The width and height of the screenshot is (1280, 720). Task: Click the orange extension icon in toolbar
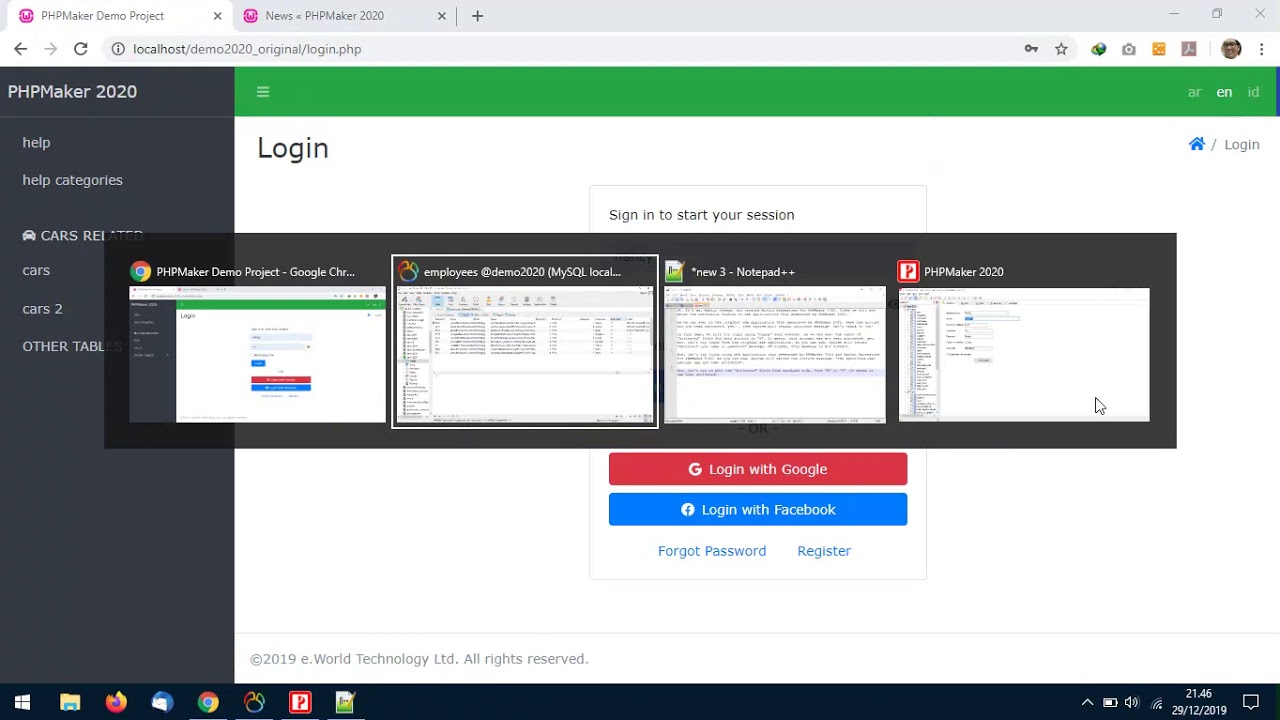[1159, 49]
